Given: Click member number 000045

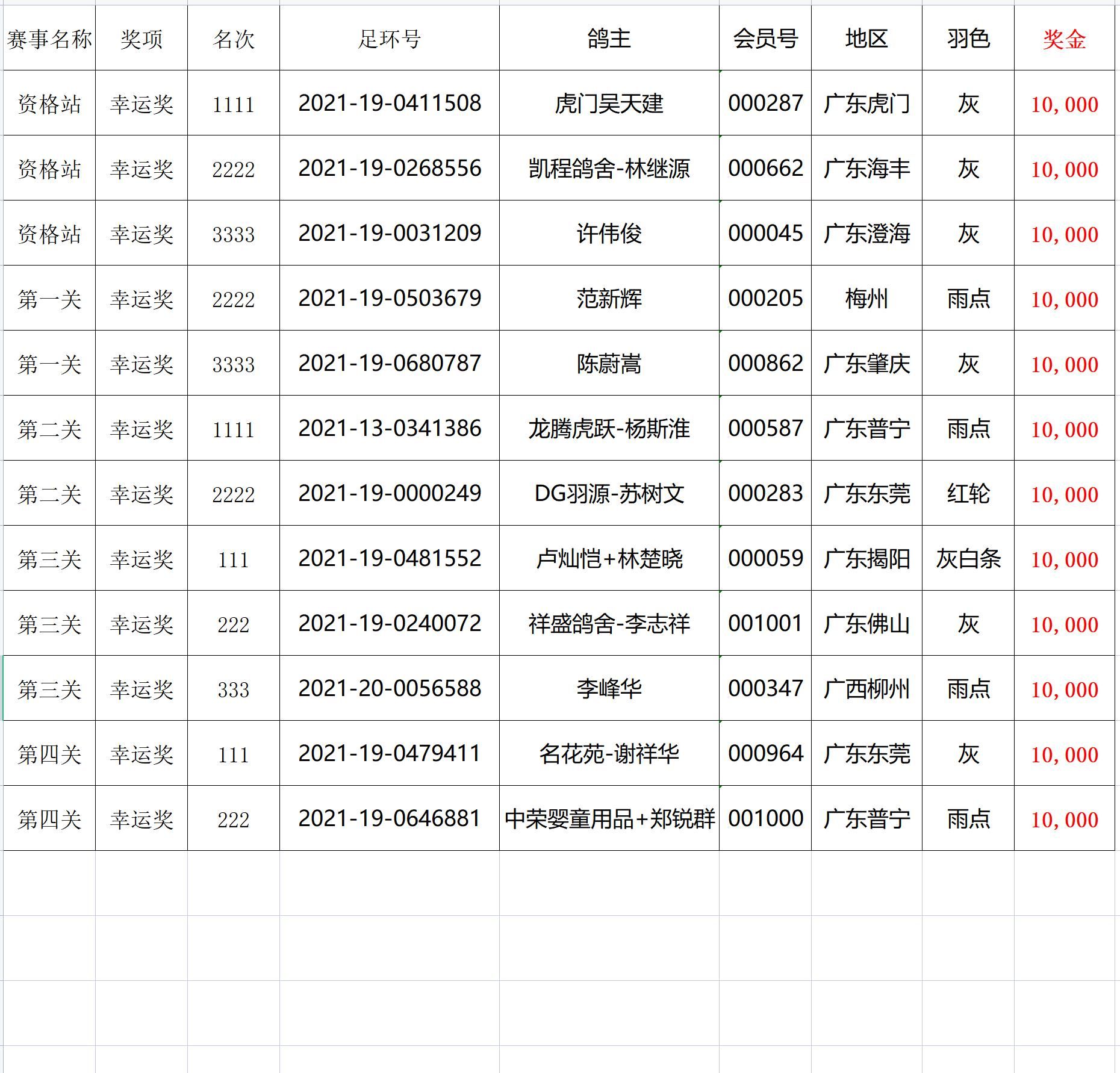Looking at the screenshot, I should (x=765, y=233).
